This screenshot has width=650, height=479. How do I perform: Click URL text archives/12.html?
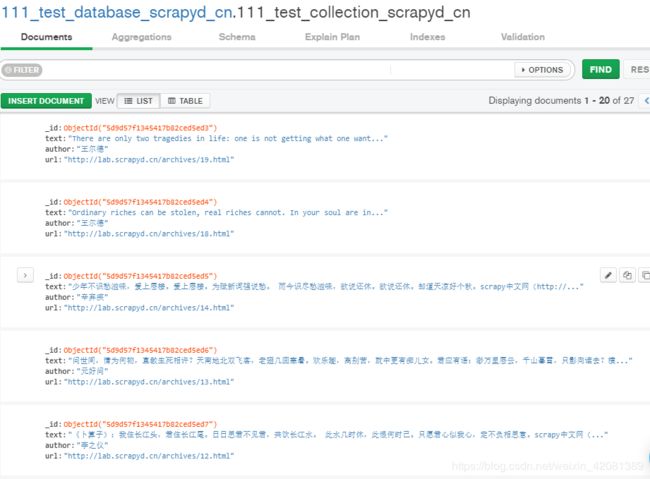(x=149, y=456)
